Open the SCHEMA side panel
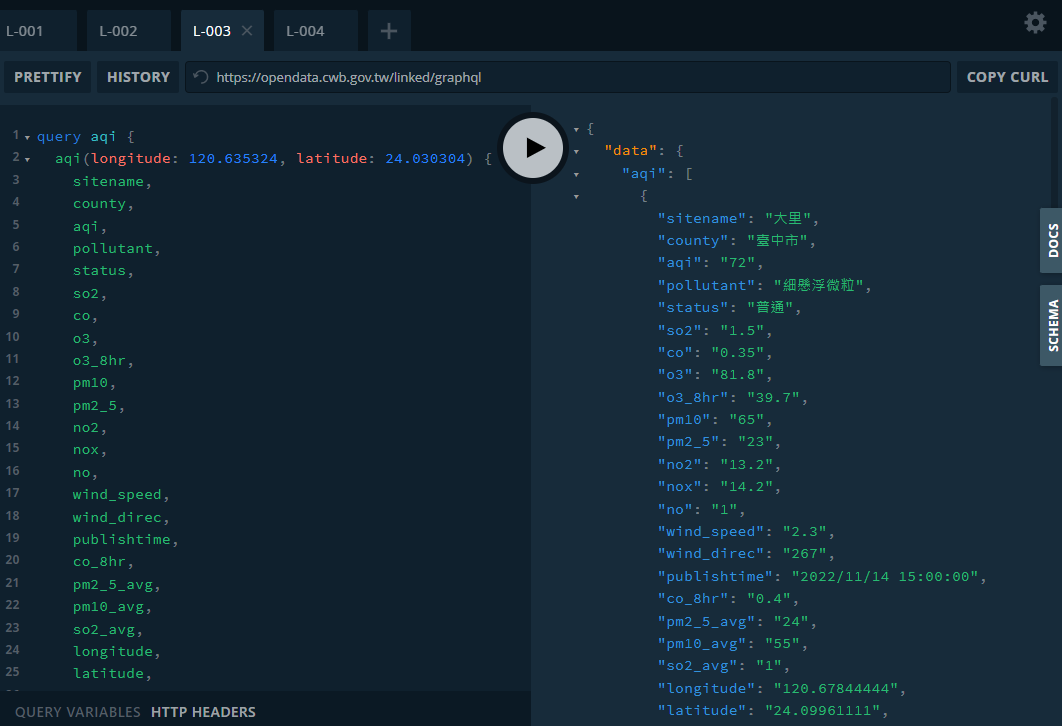 pos(1052,325)
